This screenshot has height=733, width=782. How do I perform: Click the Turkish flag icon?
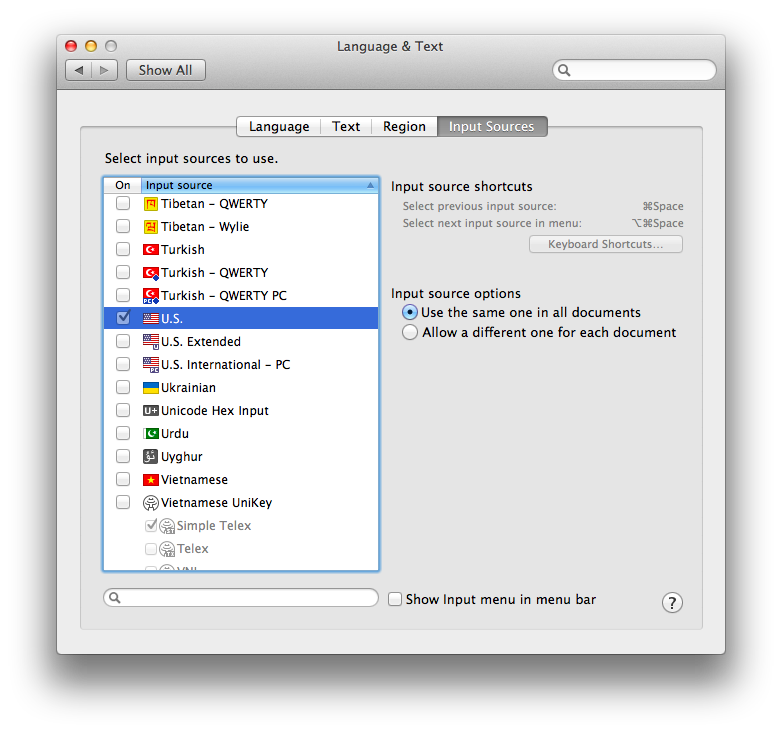[x=151, y=249]
